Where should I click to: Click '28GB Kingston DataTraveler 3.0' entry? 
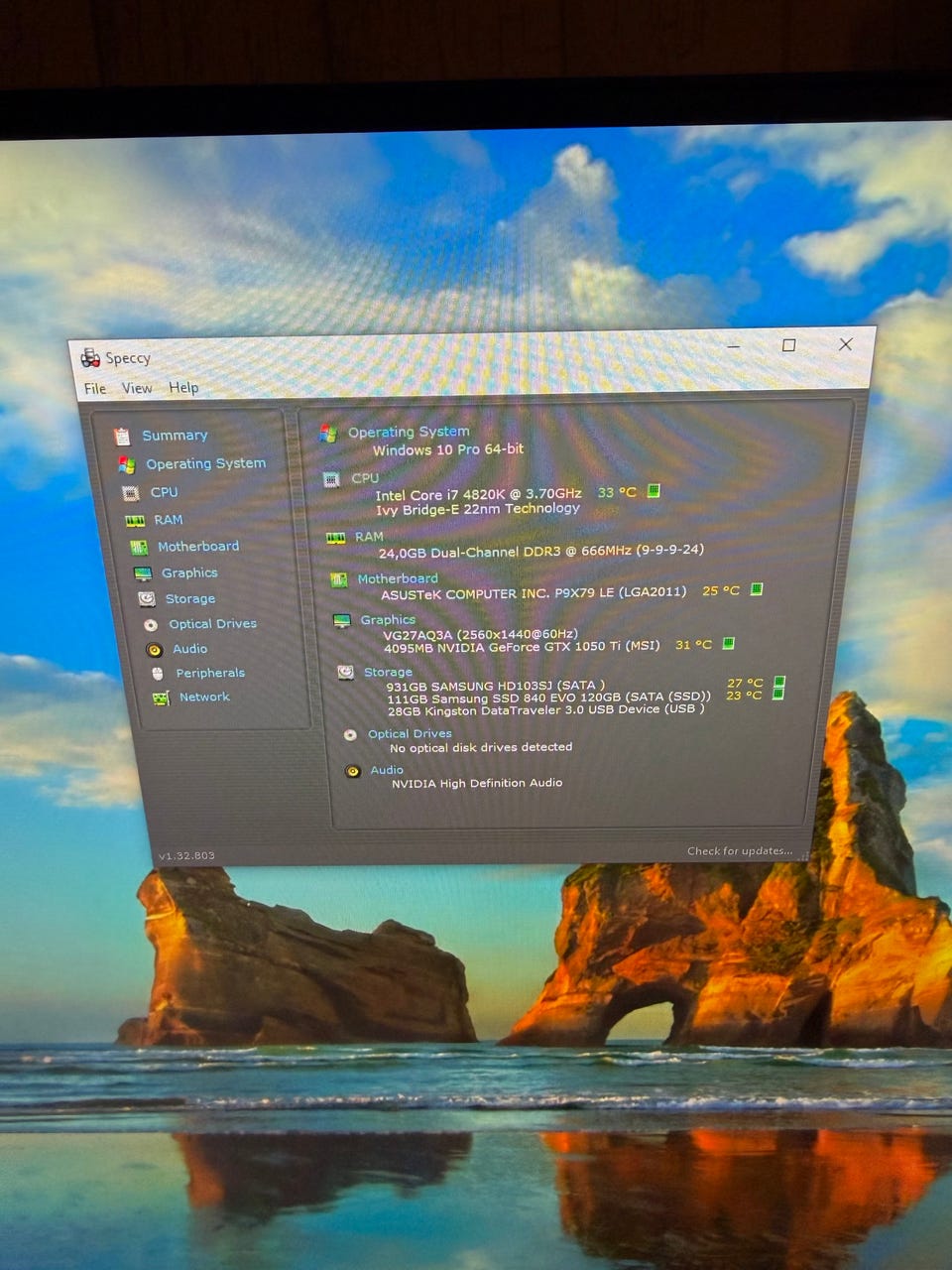(545, 710)
